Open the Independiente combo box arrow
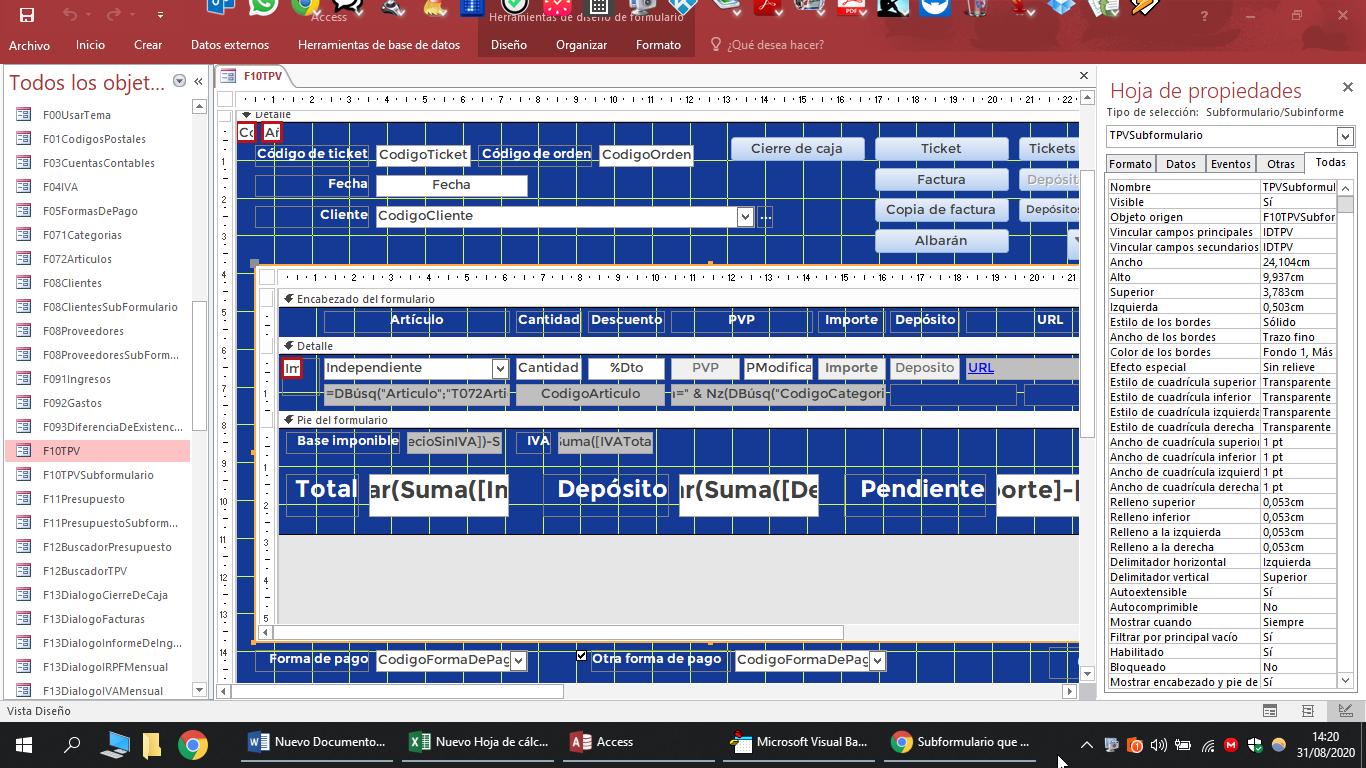Screen dimensions: 1366x768 click(x=499, y=369)
